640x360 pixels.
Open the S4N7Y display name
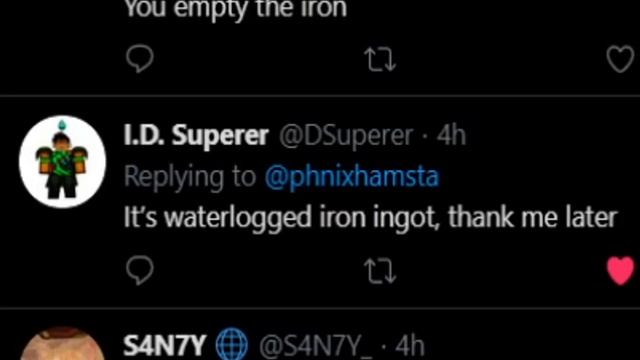164,346
